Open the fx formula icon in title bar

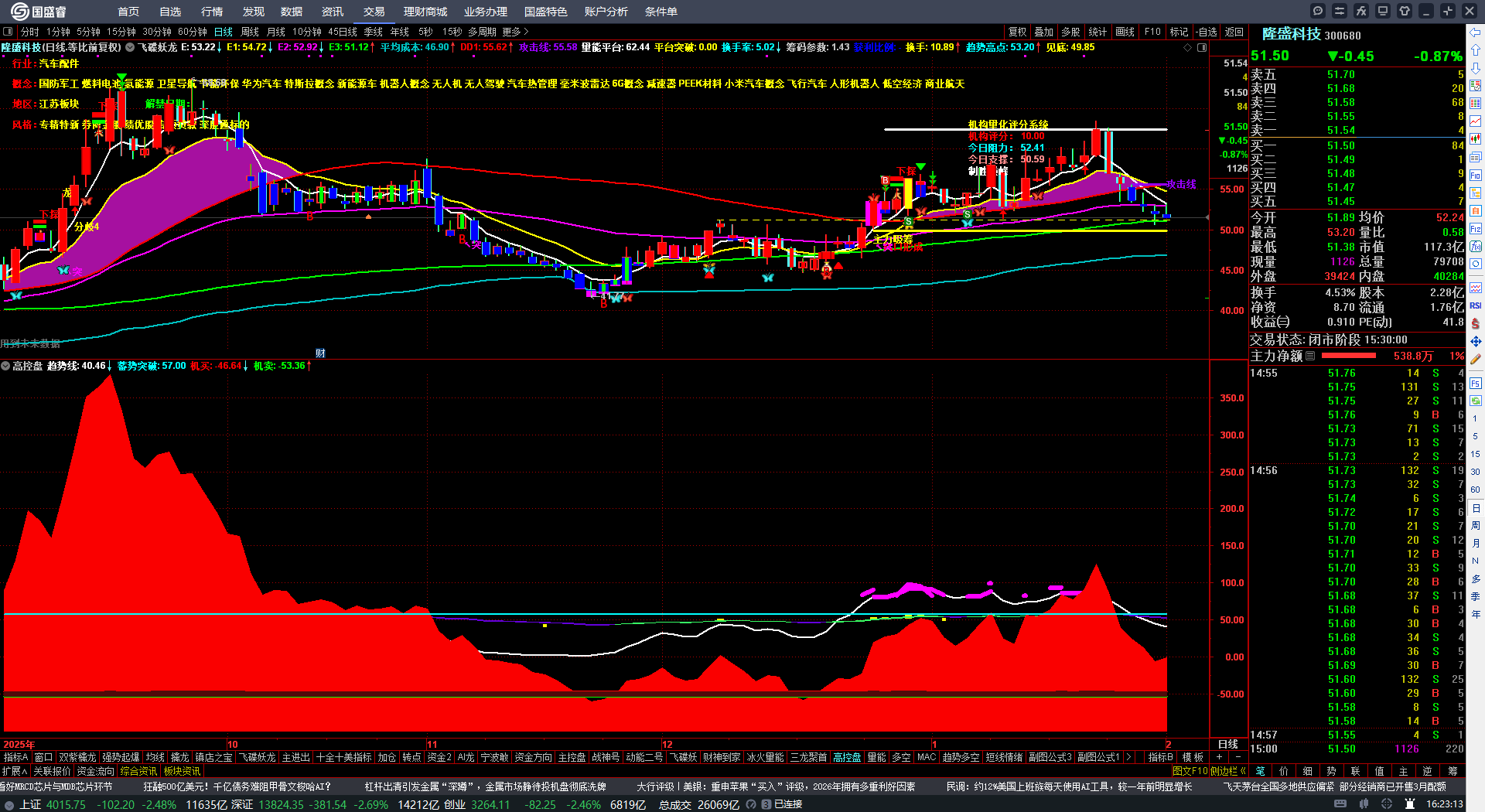pyautogui.click(x=1361, y=11)
